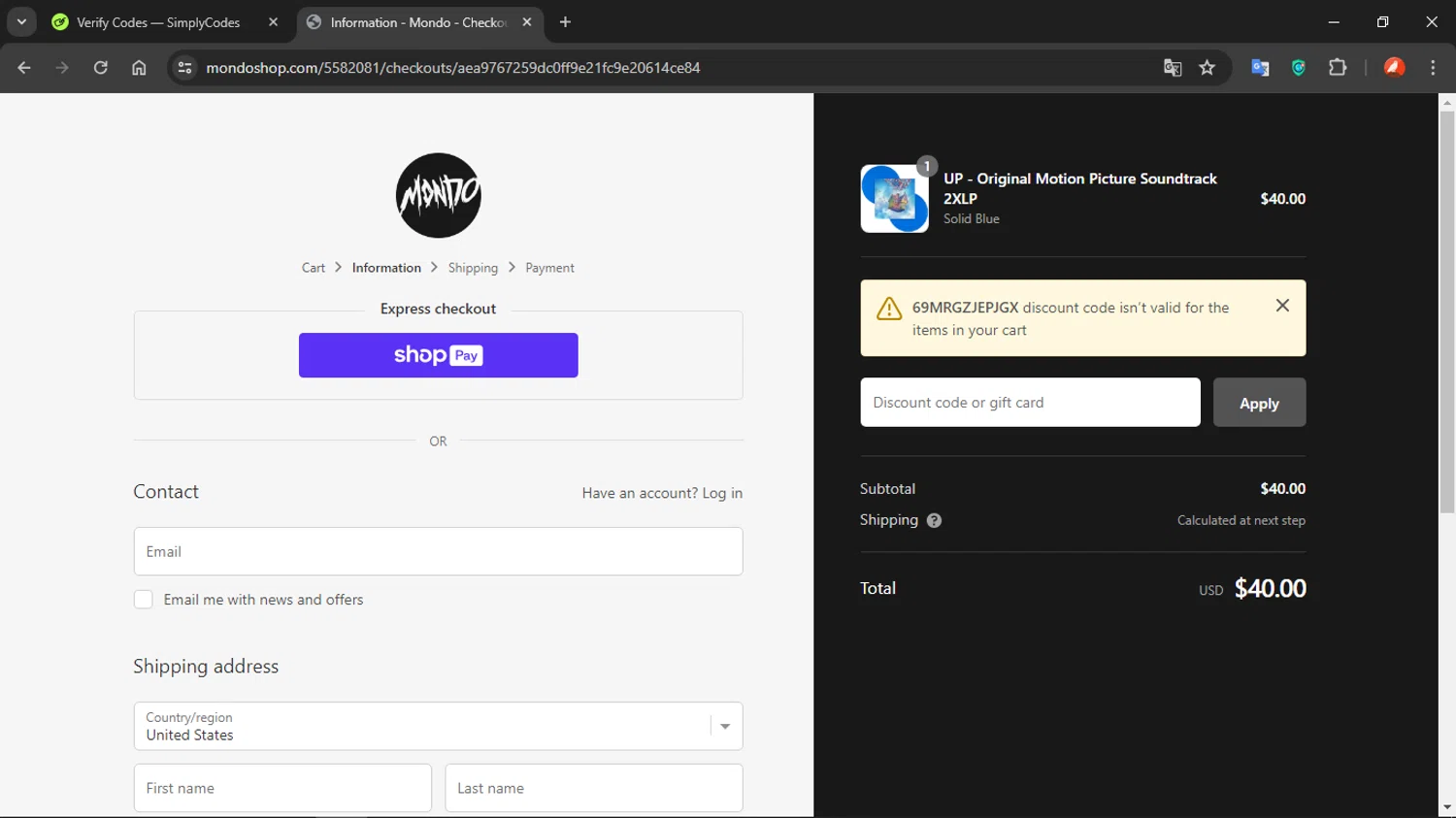Click the browser forward arrow
The width and height of the screenshot is (1456, 818).
(62, 68)
